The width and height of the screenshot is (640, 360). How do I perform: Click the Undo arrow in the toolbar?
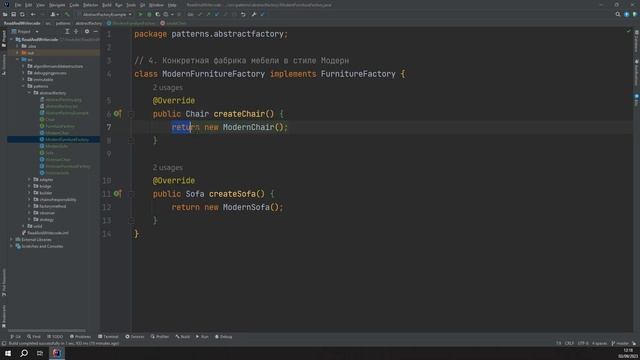point(243,14)
